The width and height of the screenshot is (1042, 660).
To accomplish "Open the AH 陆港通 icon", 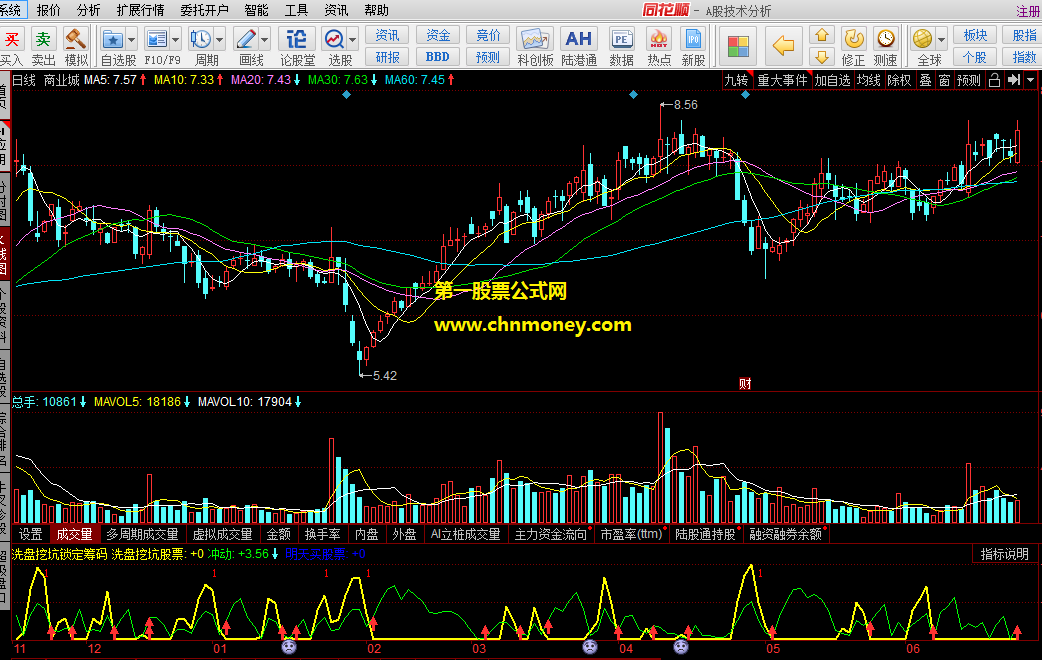I will (578, 40).
